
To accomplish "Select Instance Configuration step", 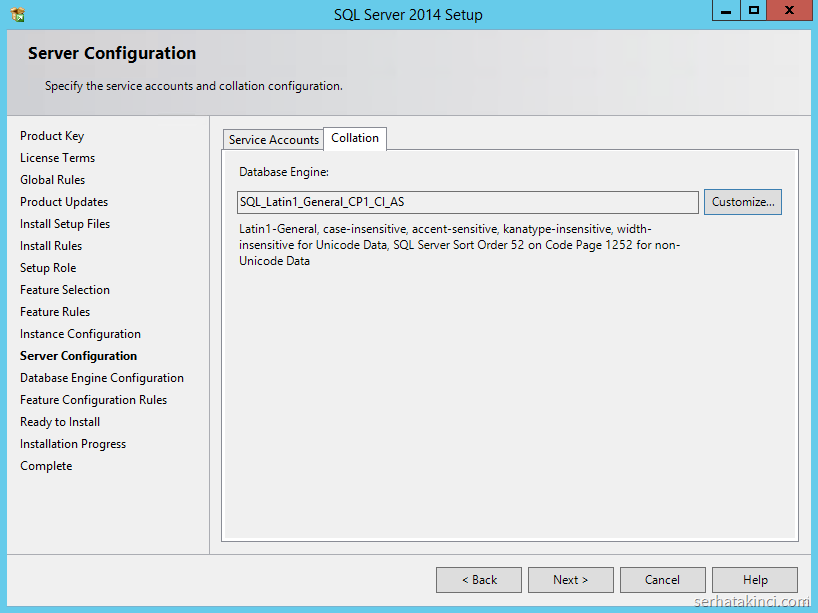I will (80, 334).
